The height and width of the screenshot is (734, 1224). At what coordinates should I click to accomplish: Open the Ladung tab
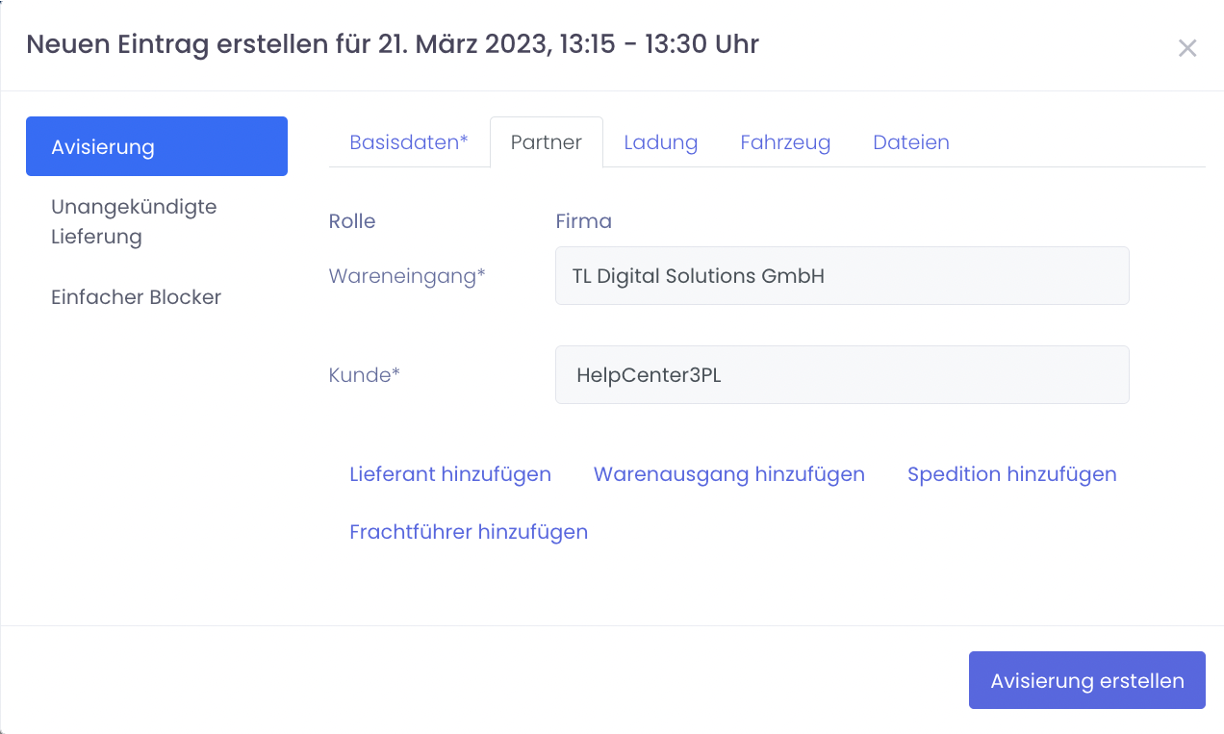660,142
